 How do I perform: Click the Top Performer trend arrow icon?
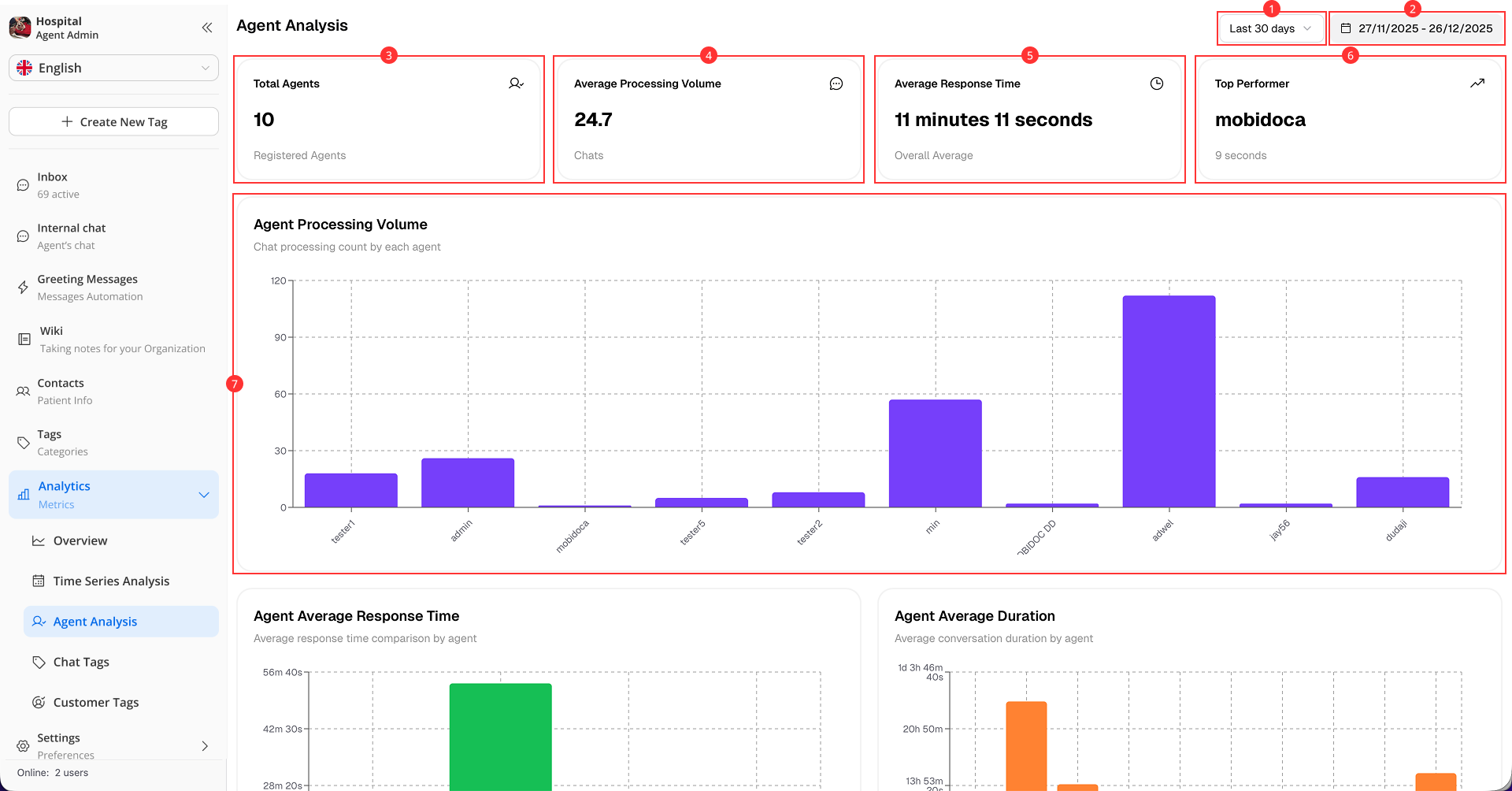pyautogui.click(x=1477, y=84)
